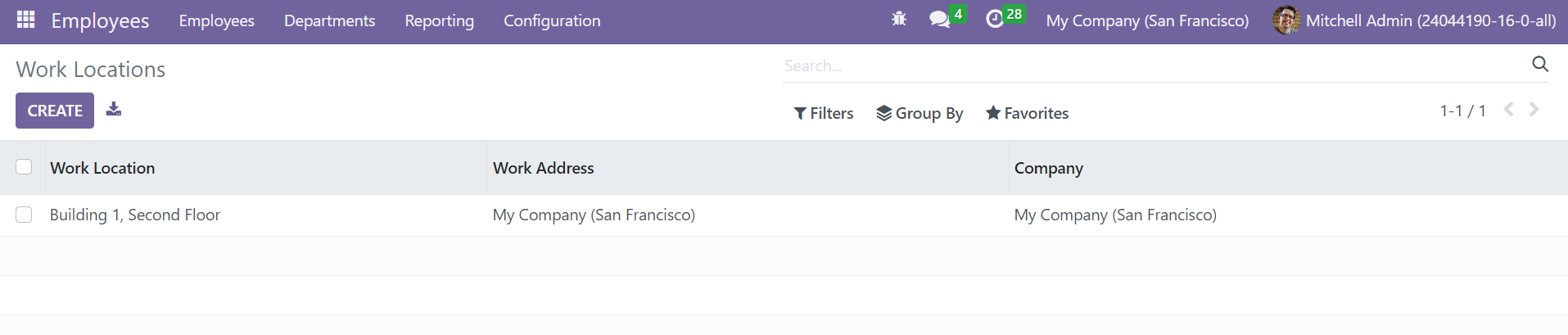
Task: Click Mitchell Admin user avatar
Action: click(1287, 20)
